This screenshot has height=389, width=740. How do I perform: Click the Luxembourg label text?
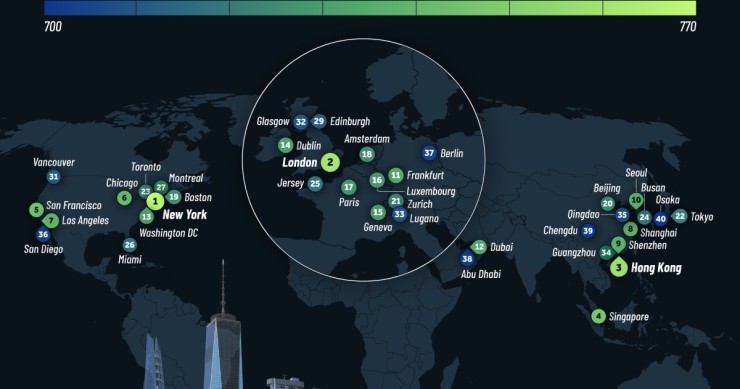431,191
